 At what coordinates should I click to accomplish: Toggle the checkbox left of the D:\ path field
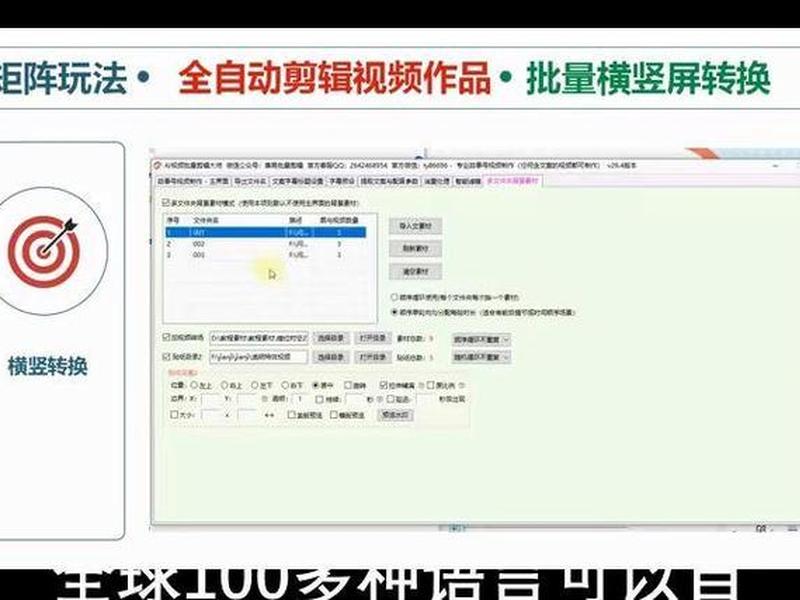166,337
